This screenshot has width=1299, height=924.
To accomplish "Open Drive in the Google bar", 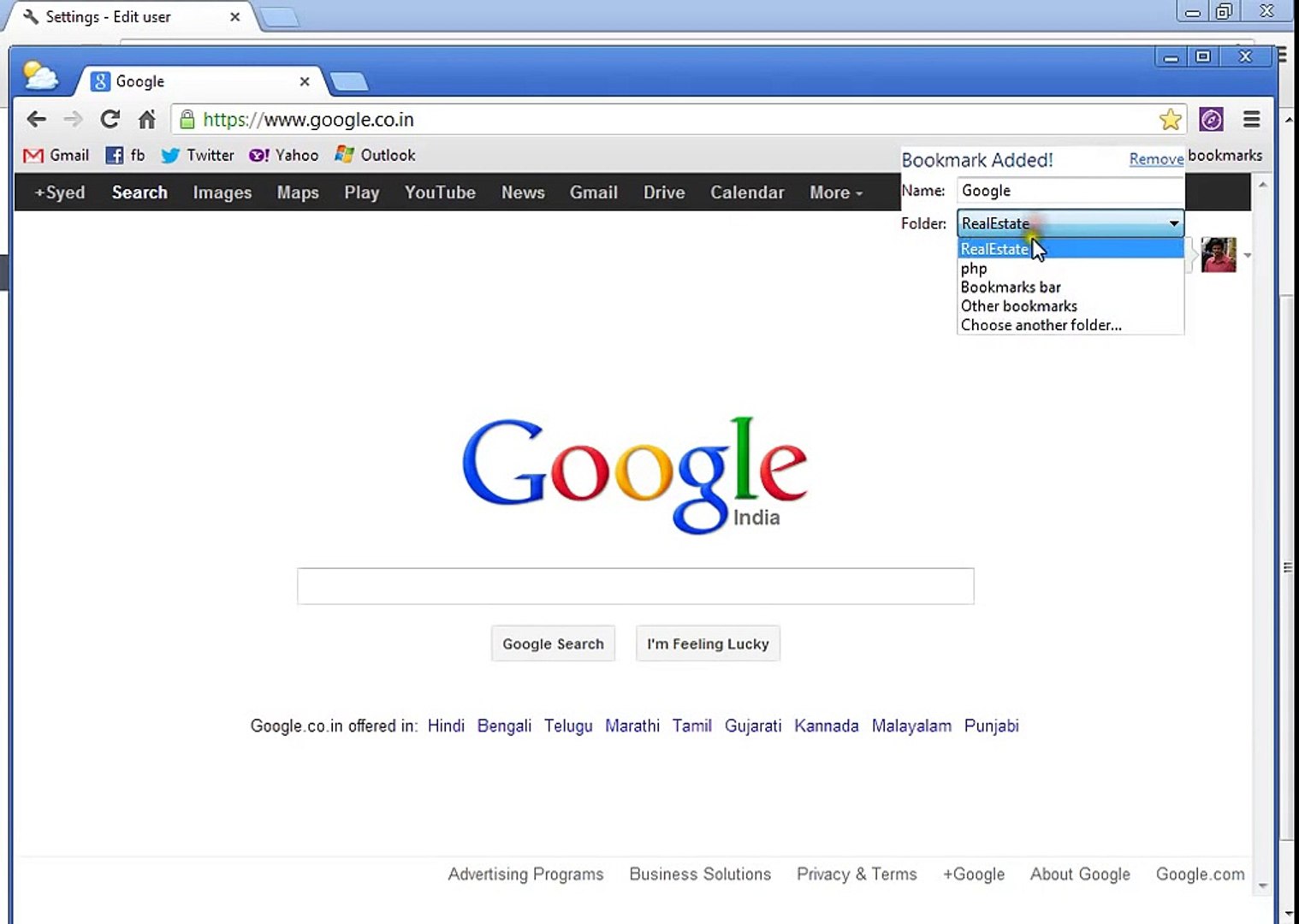I will point(664,192).
